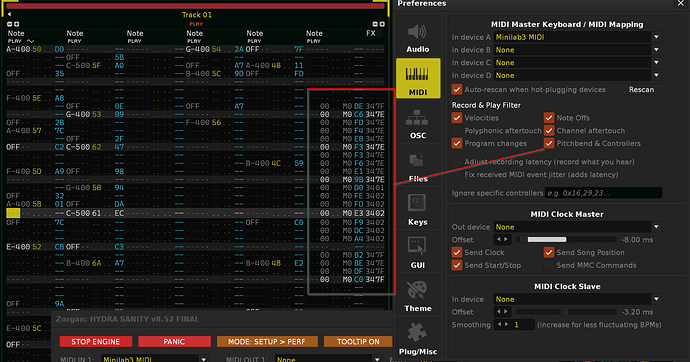Image resolution: width=690 pixels, height=362 pixels.
Task: Select the MIDI preferences section
Action: tap(418, 78)
